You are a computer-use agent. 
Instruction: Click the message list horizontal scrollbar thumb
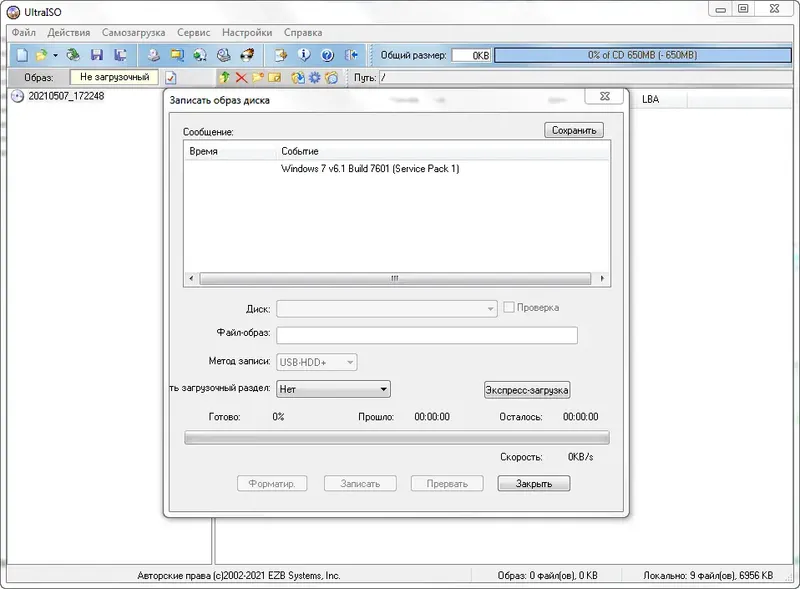coord(395,278)
